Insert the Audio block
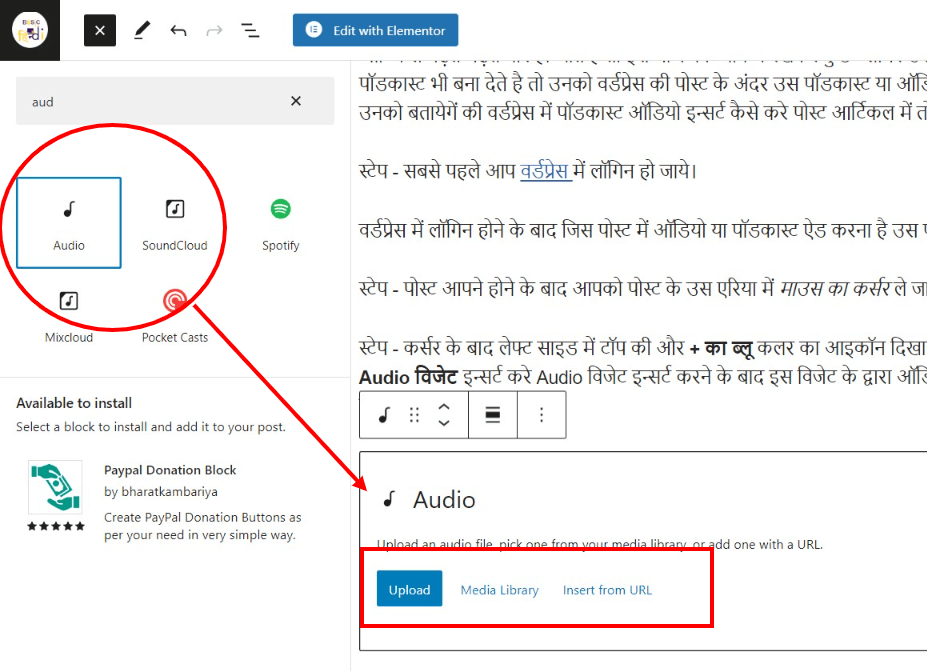The width and height of the screenshot is (927, 671). pyautogui.click(x=69, y=223)
